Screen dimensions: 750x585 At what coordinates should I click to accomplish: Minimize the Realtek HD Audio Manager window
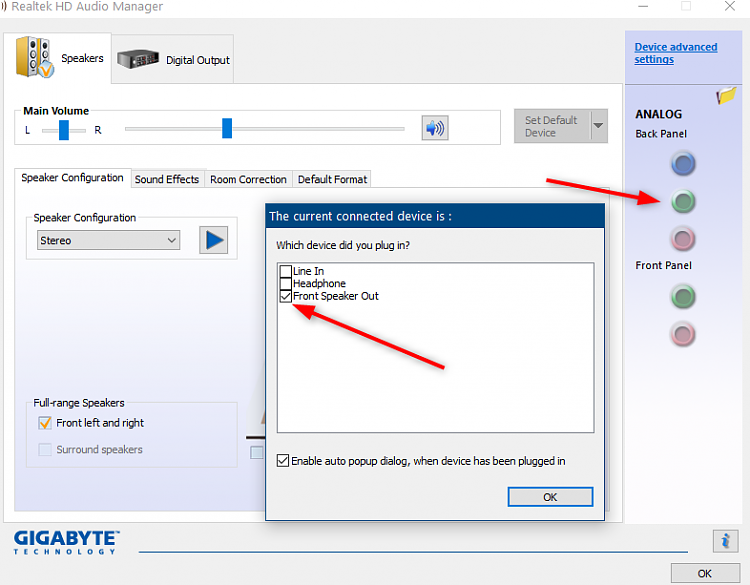coord(643,6)
